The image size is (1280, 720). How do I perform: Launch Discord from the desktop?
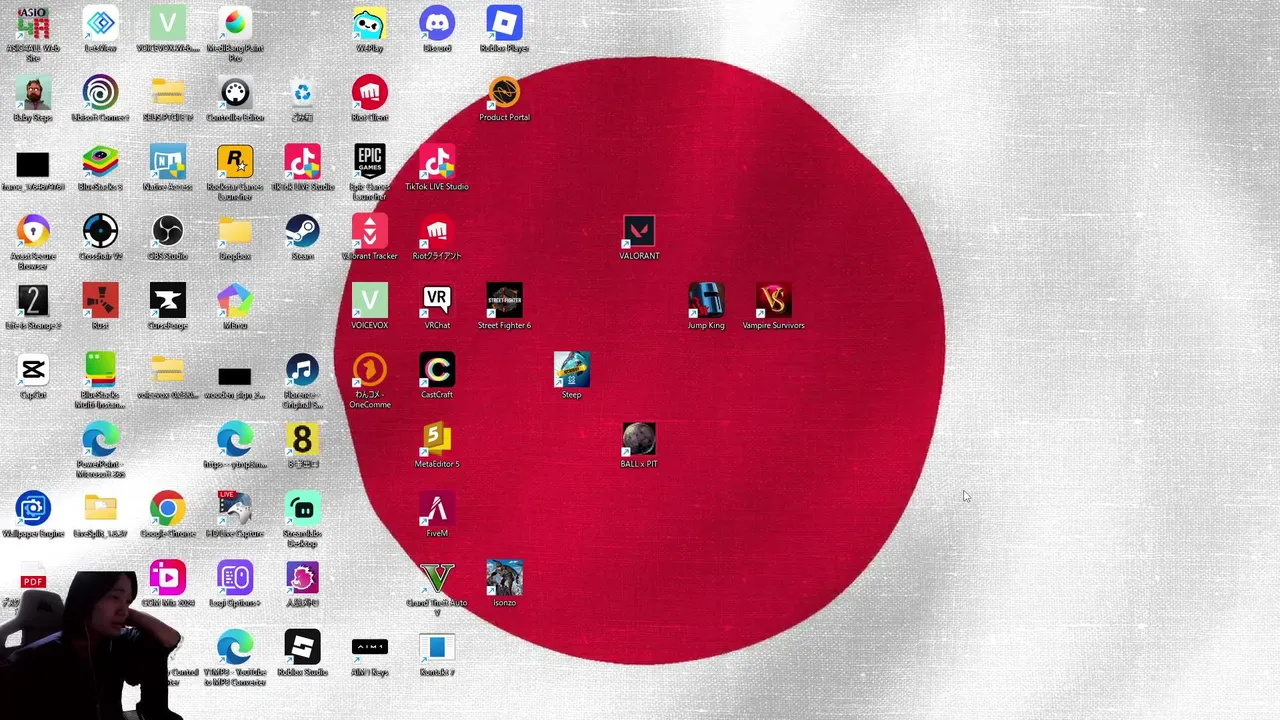(437, 24)
